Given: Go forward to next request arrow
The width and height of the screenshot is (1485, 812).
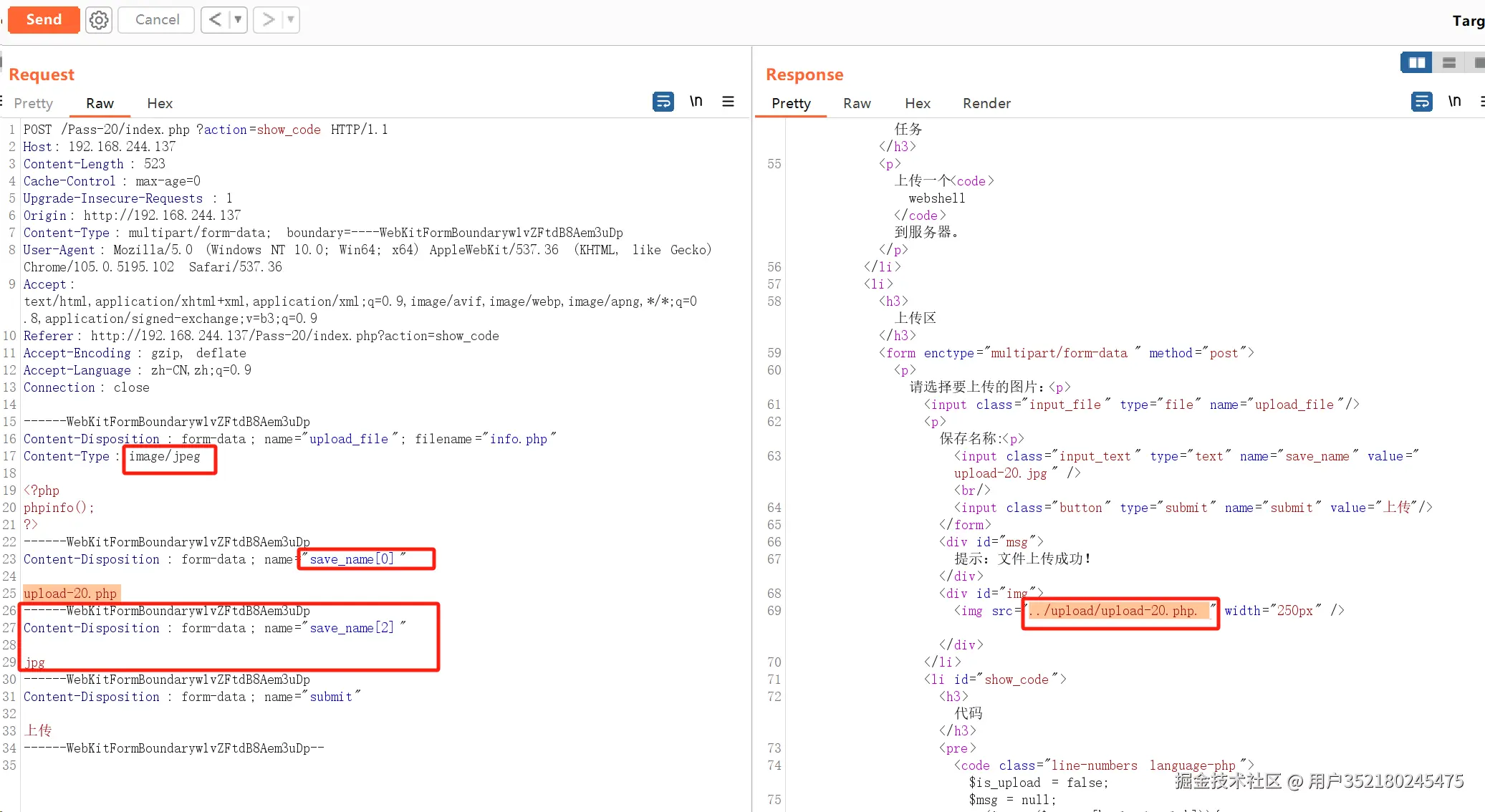Looking at the screenshot, I should point(268,20).
